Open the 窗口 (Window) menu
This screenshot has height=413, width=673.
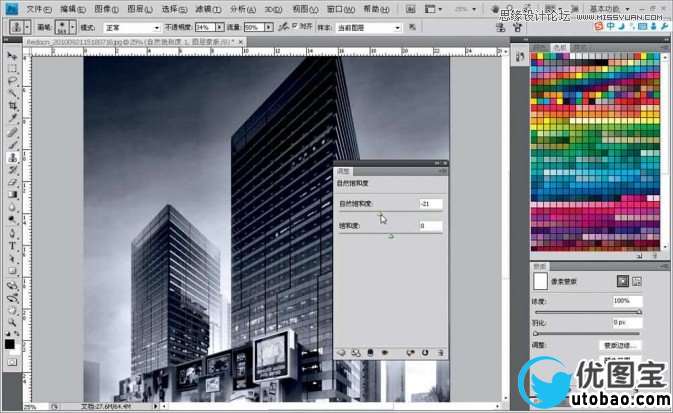[x=340, y=9]
